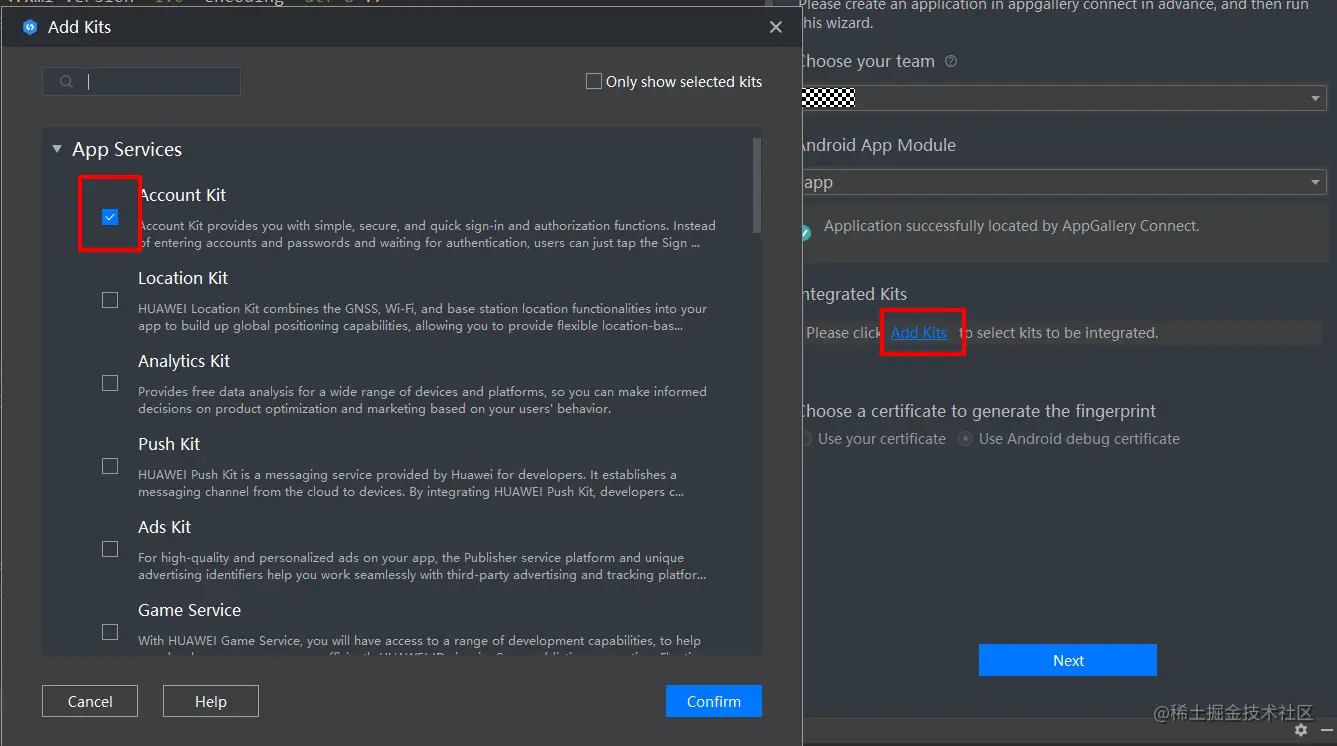Click the Help button
This screenshot has height=746, width=1337.
(x=211, y=701)
